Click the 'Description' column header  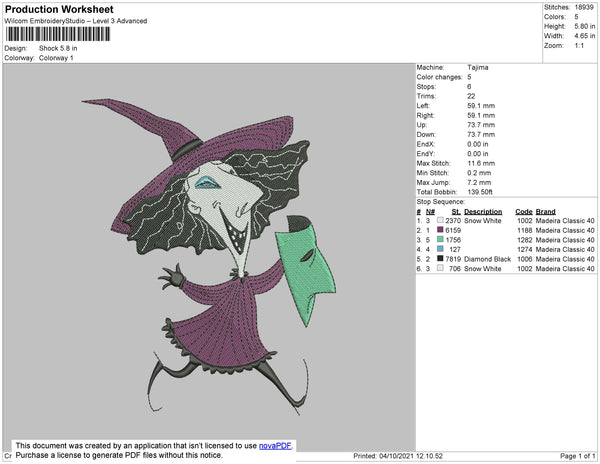click(483, 212)
